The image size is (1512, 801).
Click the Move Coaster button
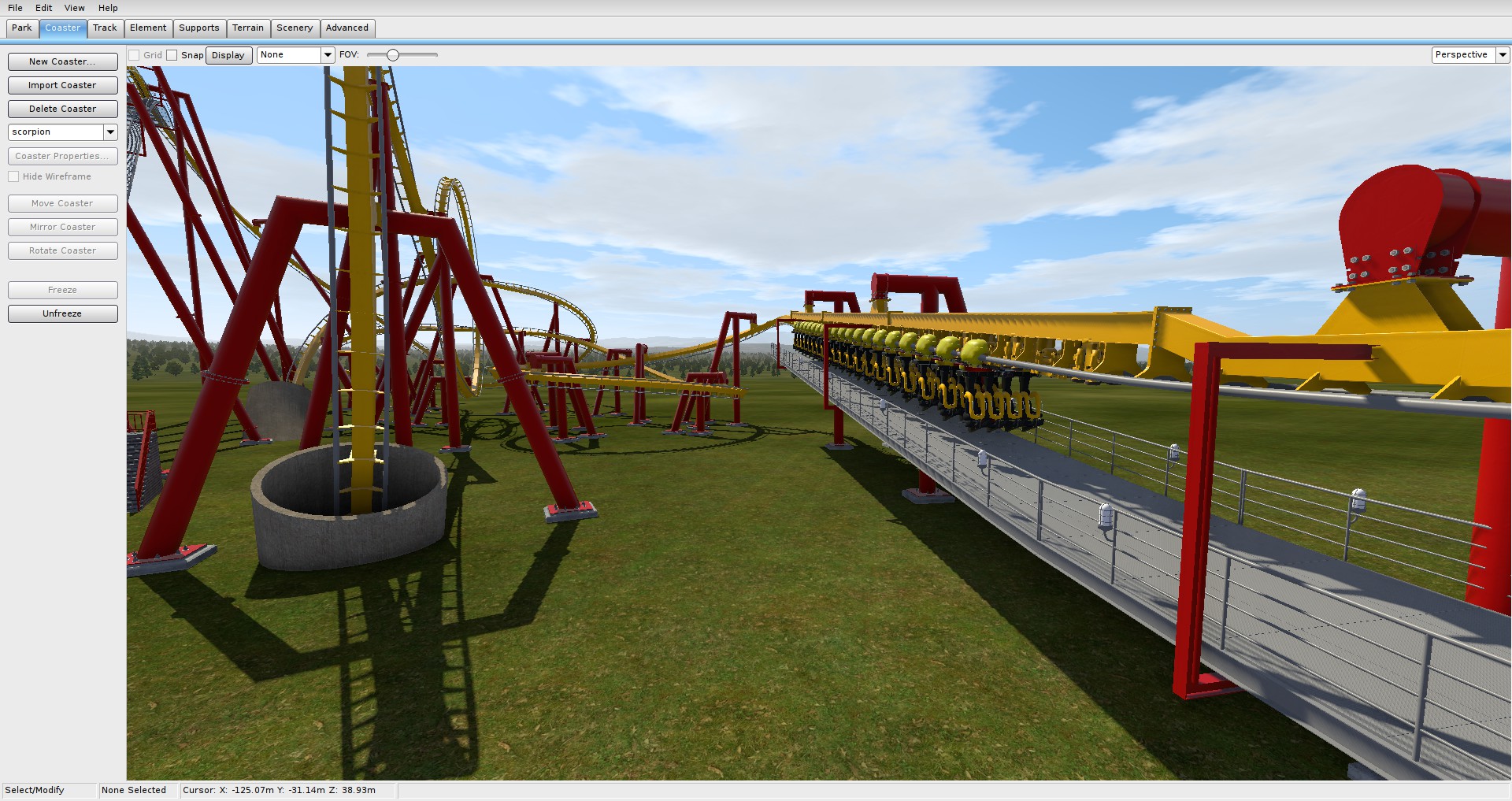click(x=63, y=203)
